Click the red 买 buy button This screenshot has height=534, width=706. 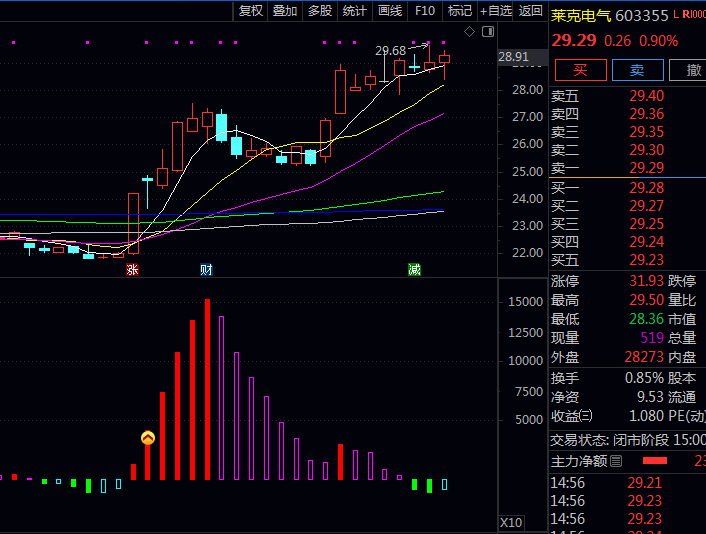coord(580,70)
